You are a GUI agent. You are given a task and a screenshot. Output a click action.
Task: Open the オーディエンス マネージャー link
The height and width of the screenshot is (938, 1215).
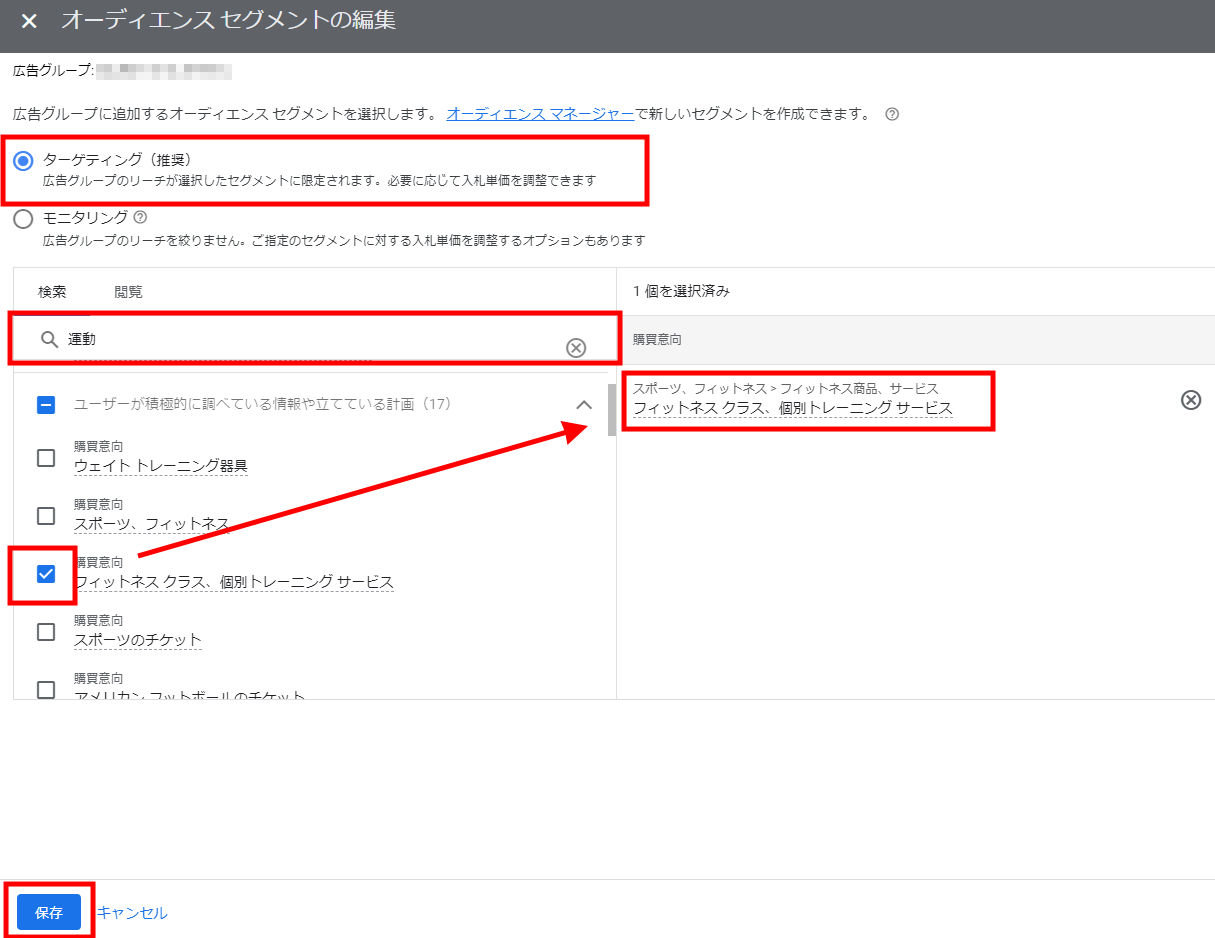[540, 114]
